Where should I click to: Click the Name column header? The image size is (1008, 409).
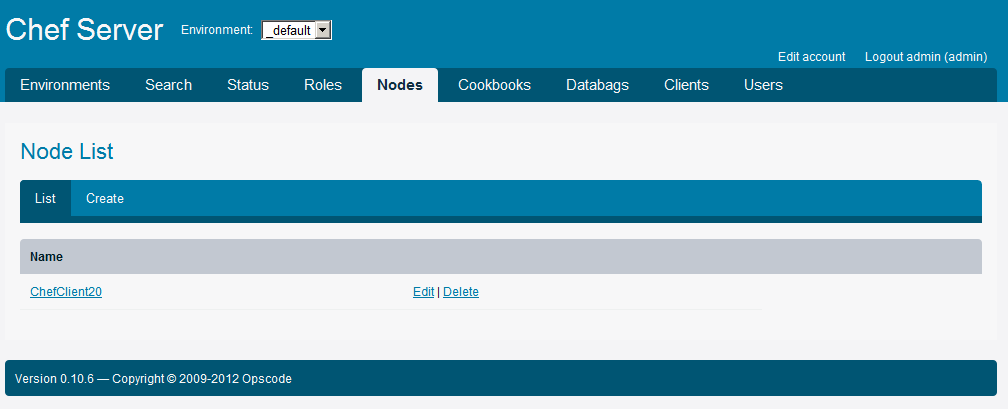point(46,257)
